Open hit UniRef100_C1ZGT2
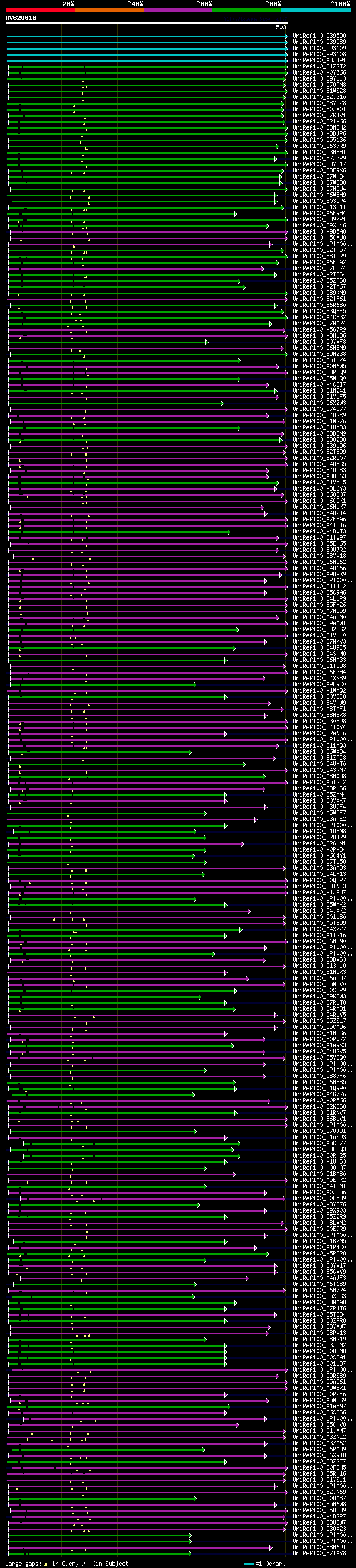Viewport: 356px width, 1568px height. click(x=319, y=66)
